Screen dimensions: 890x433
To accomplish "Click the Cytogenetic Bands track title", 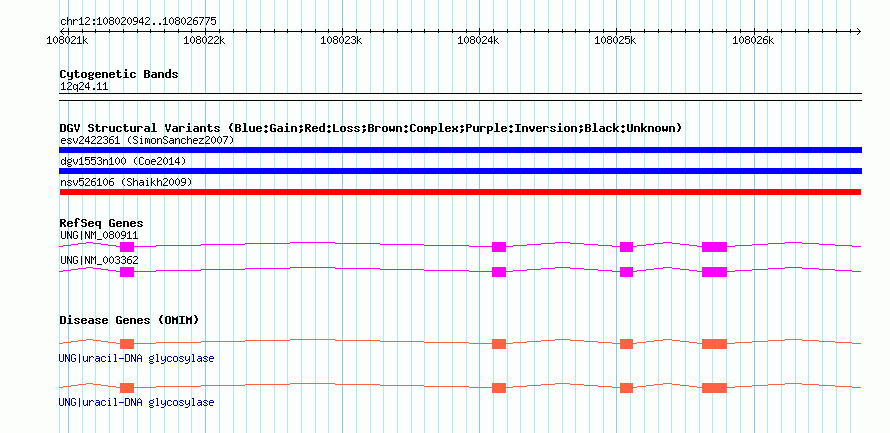I will pos(119,74).
